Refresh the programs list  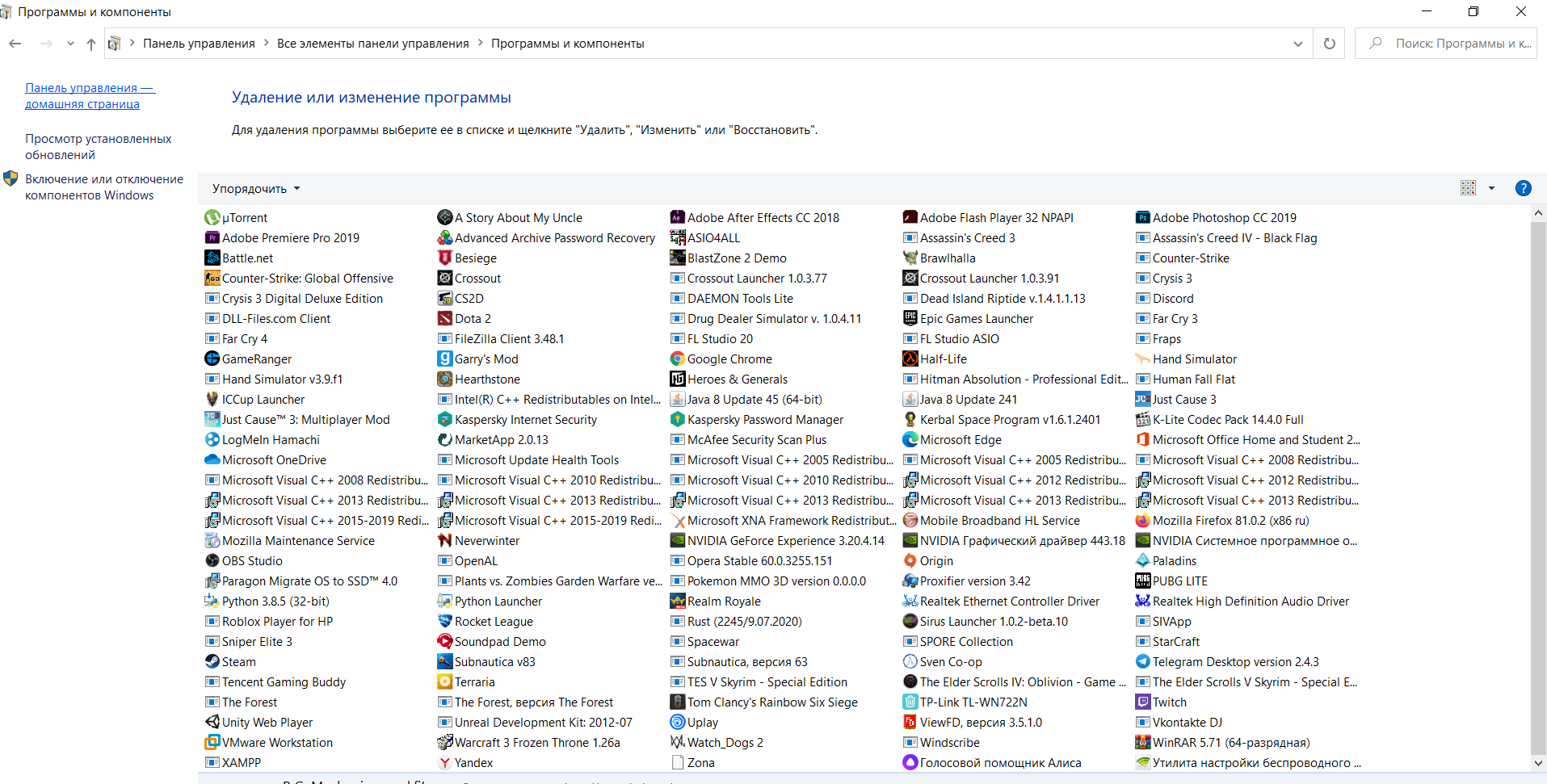click(1329, 44)
